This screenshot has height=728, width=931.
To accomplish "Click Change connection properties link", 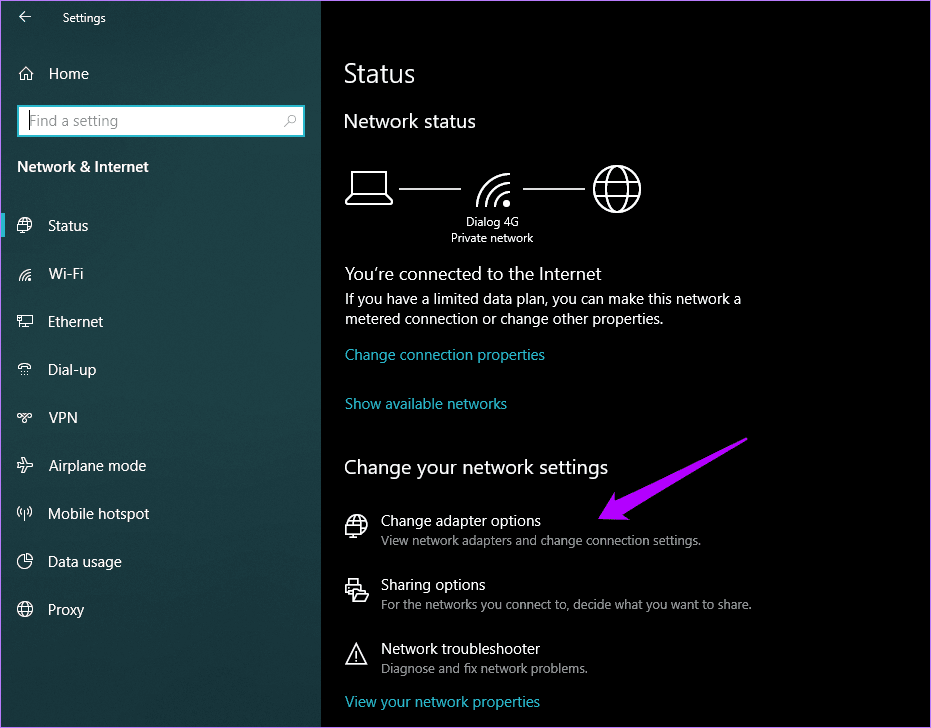I will [x=444, y=355].
